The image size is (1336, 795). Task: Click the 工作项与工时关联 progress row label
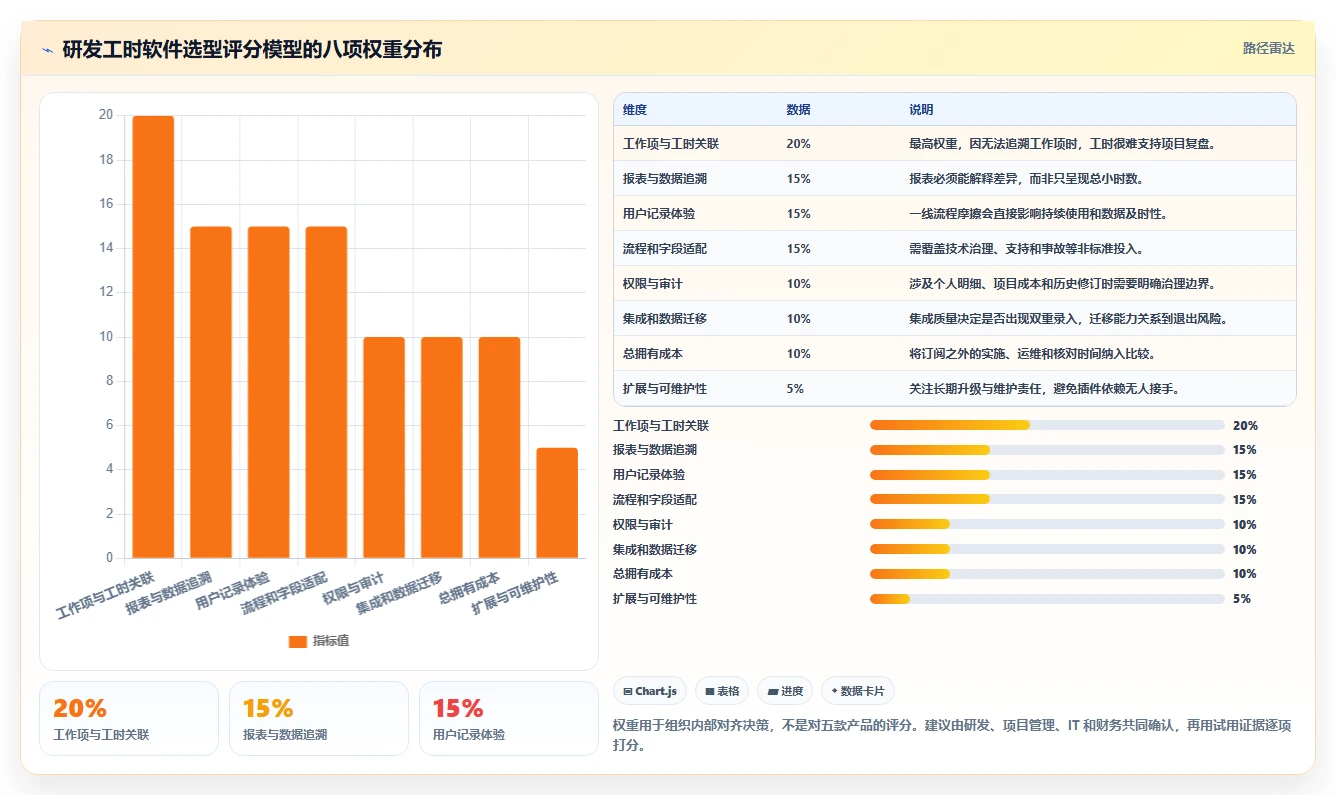661,425
